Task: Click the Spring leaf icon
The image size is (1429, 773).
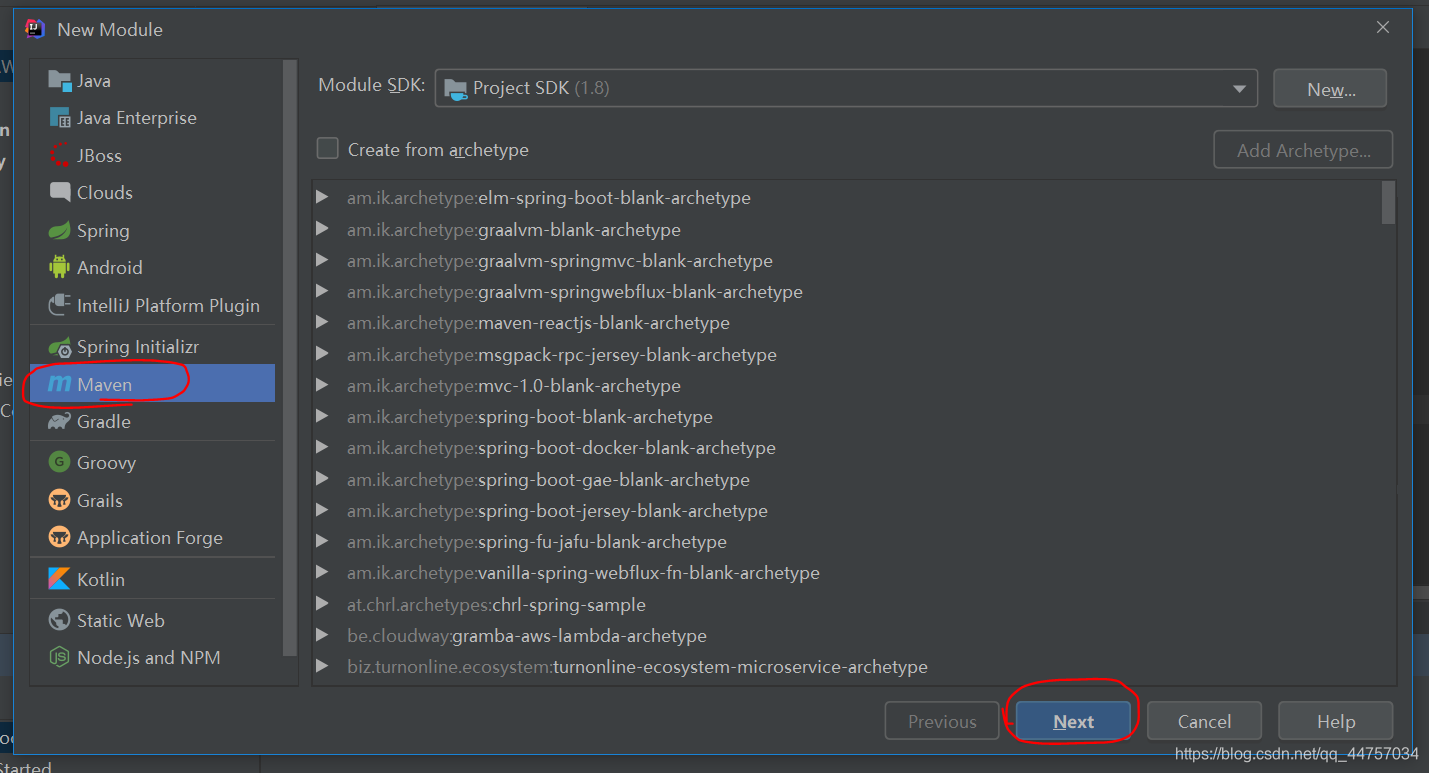Action: pyautogui.click(x=60, y=231)
